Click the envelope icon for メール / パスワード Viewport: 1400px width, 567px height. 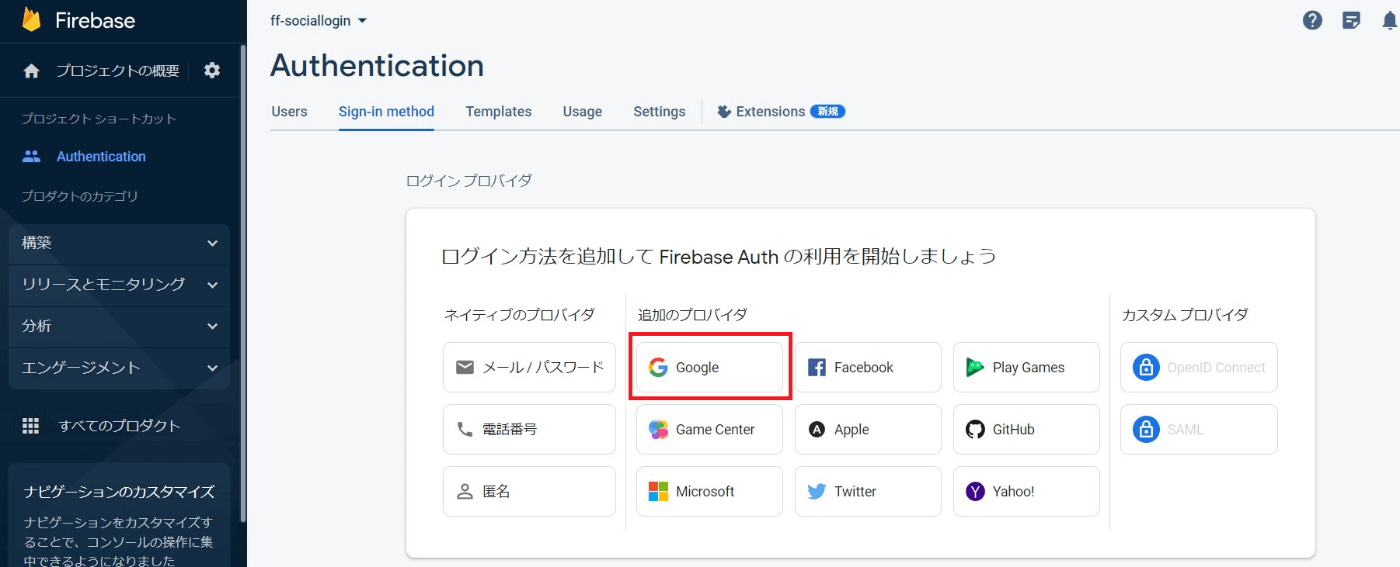pos(465,367)
